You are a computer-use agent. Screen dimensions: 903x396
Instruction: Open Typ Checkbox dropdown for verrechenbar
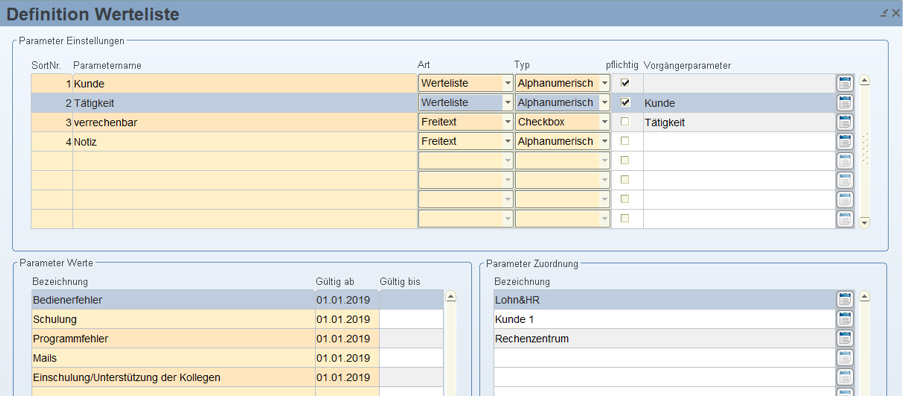[604, 122]
